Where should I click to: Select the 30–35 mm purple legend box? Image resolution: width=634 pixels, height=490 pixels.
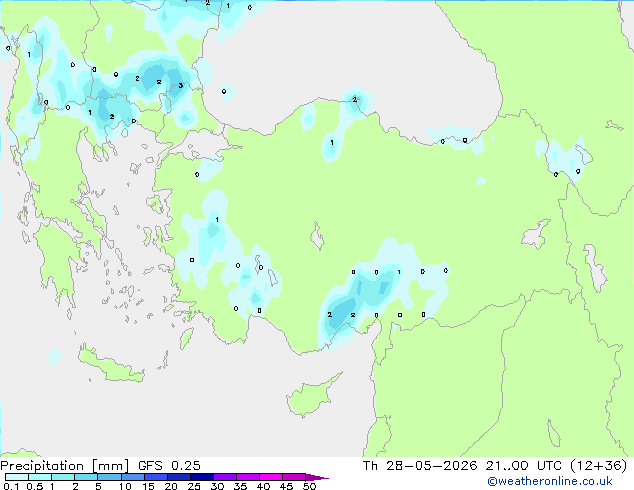[x=225, y=477]
